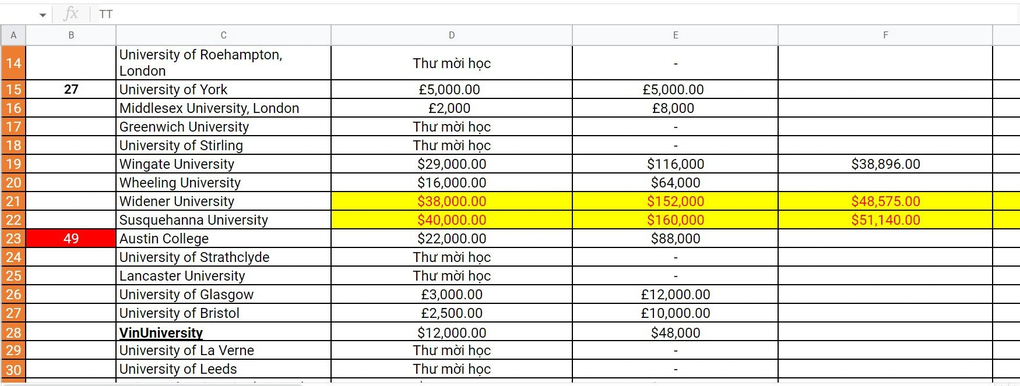Click the University of York cell
Screen dimensions: 1020x386
click(x=223, y=89)
